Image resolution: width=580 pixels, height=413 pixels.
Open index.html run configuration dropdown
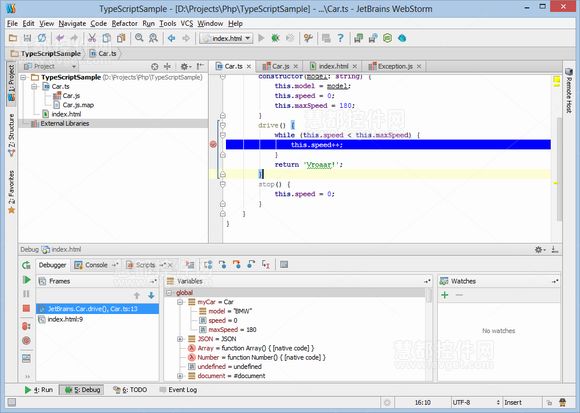(x=226, y=38)
